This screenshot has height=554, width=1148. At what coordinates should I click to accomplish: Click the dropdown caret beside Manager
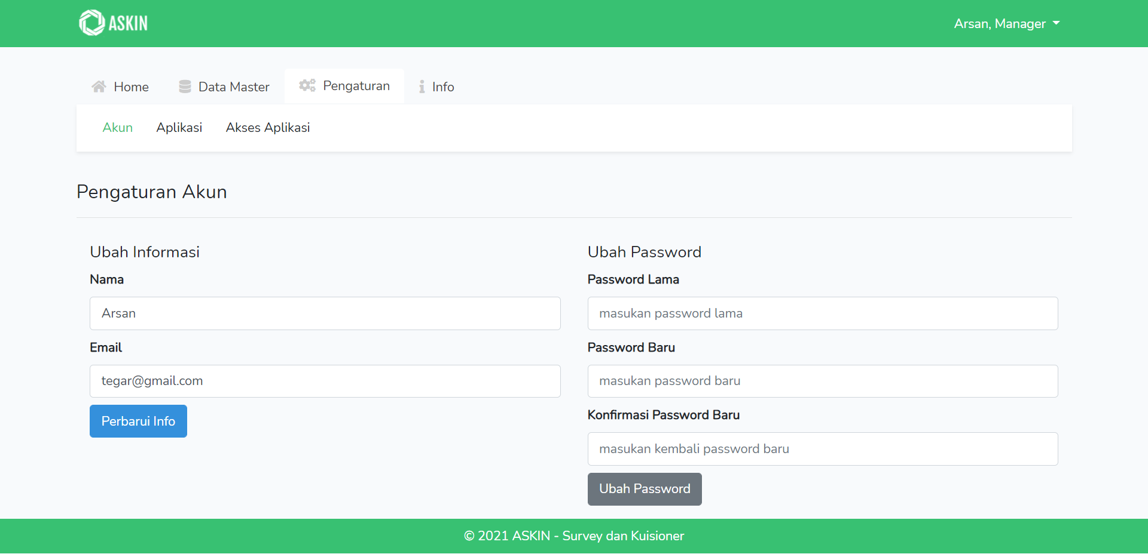click(x=1056, y=23)
